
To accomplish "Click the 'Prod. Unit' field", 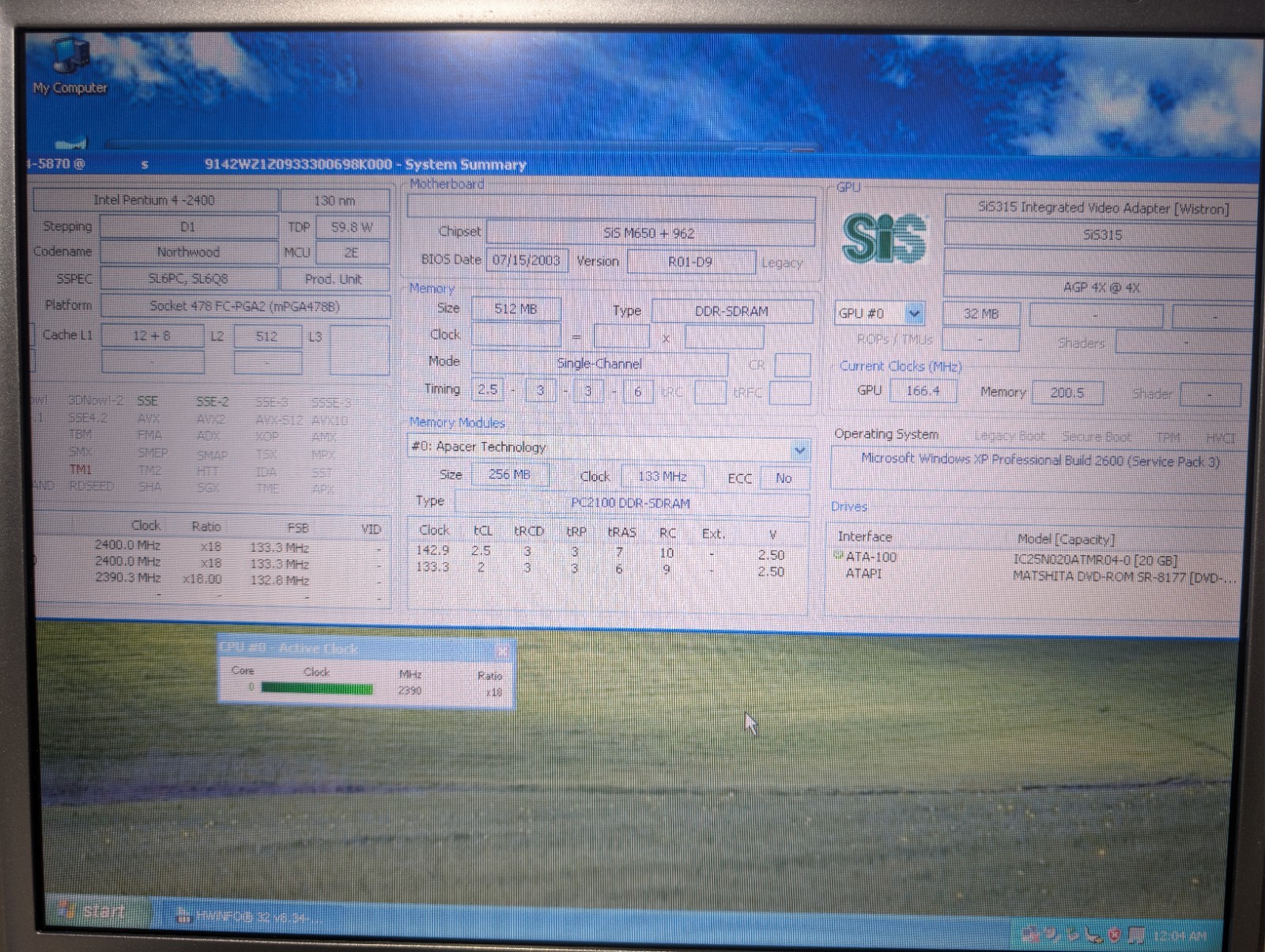I will [335, 279].
